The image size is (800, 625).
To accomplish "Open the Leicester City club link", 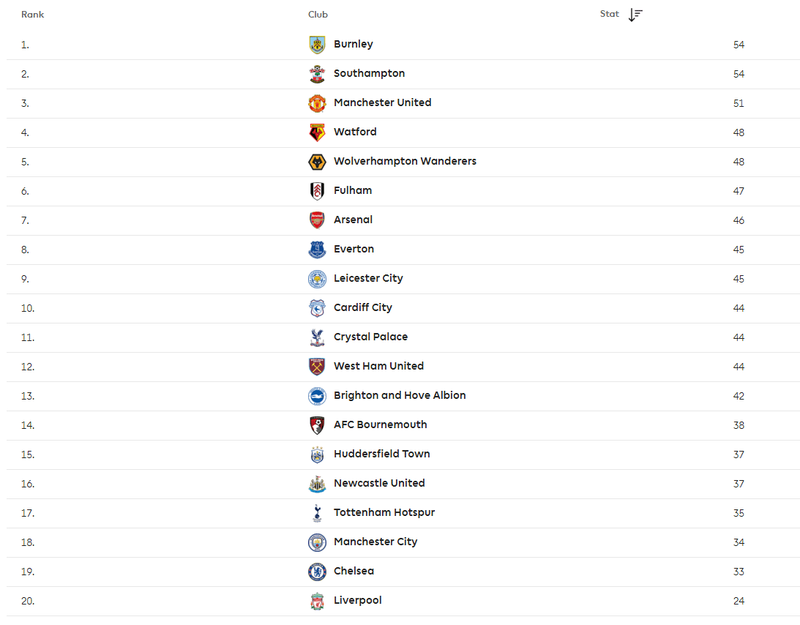I will (x=368, y=279).
